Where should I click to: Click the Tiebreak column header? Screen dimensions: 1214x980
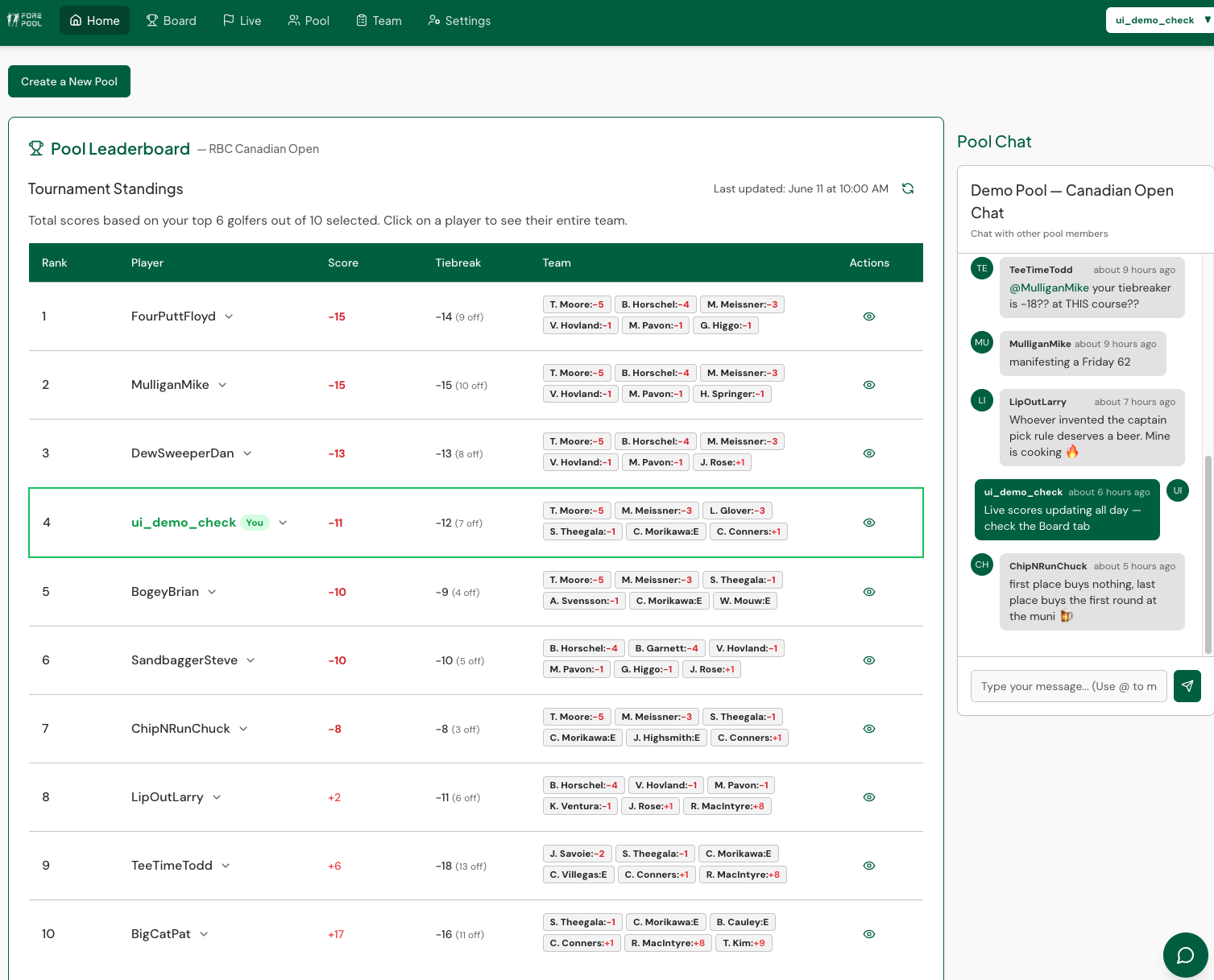point(458,263)
